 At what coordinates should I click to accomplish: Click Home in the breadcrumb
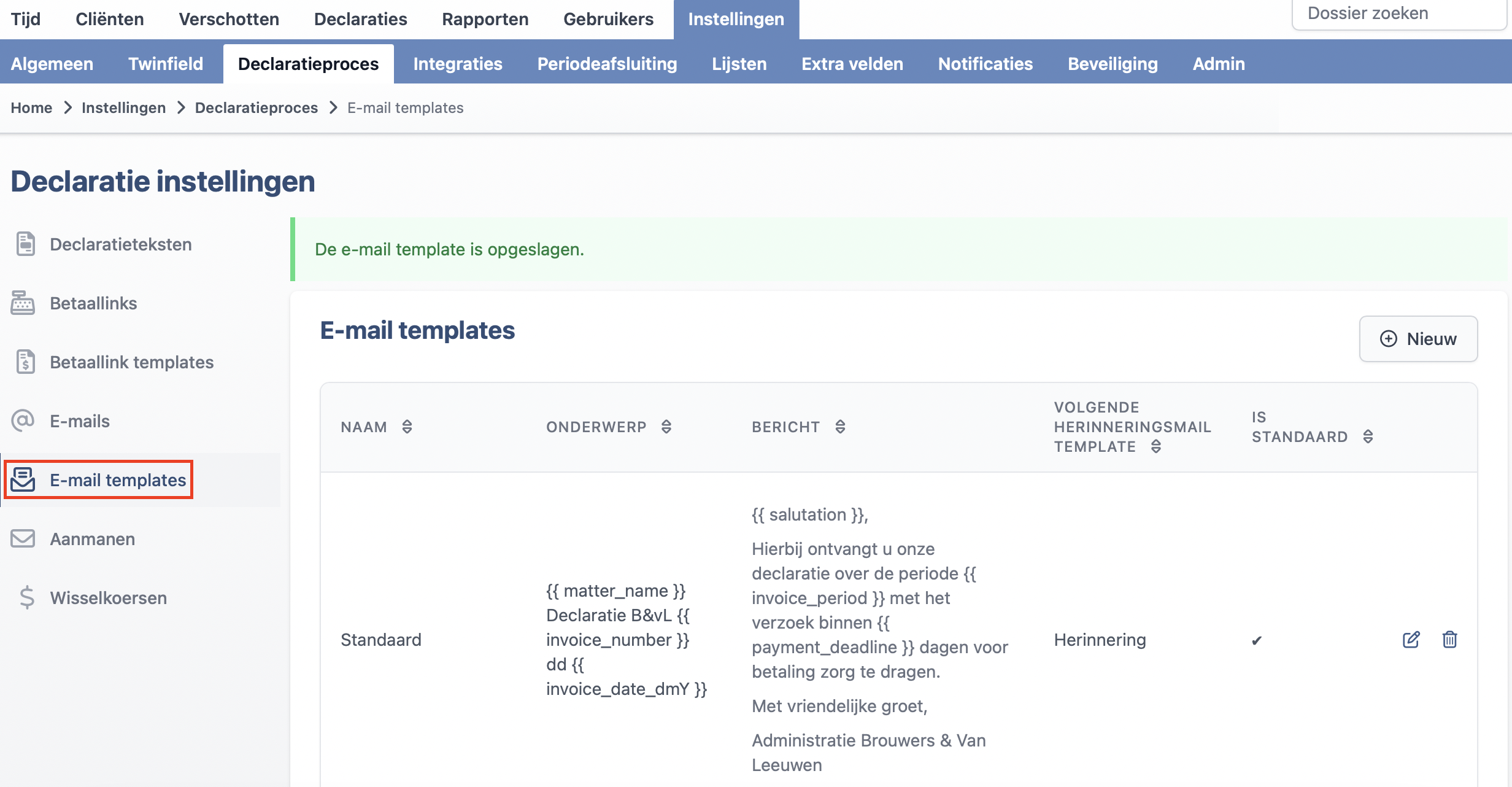tap(31, 108)
